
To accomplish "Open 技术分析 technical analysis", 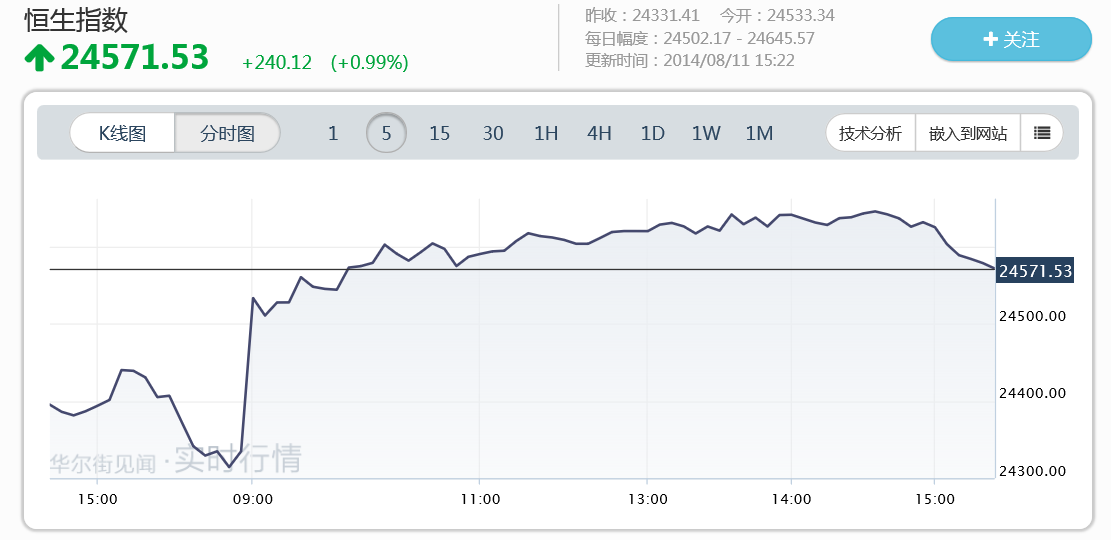I will 870,133.
